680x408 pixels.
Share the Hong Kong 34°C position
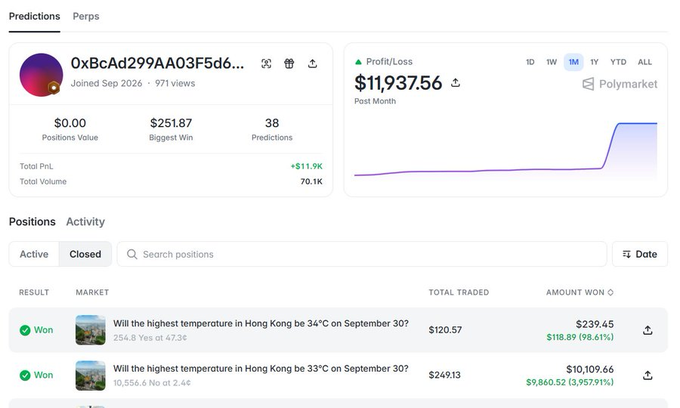pyautogui.click(x=647, y=330)
